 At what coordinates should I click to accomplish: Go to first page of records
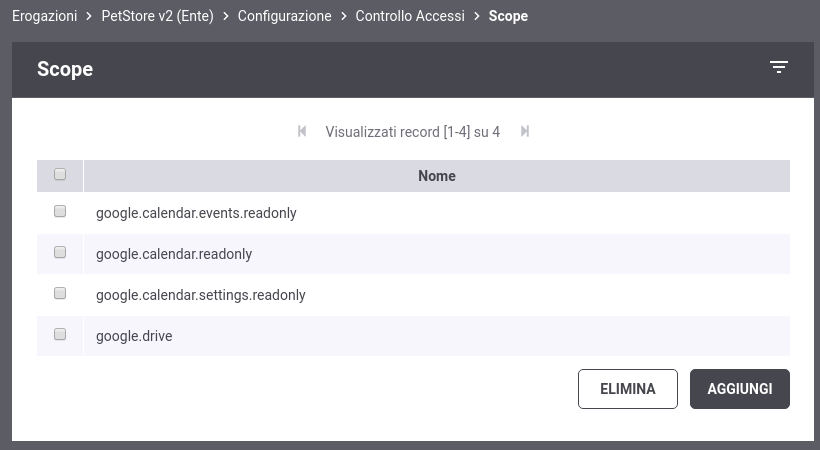(302, 131)
